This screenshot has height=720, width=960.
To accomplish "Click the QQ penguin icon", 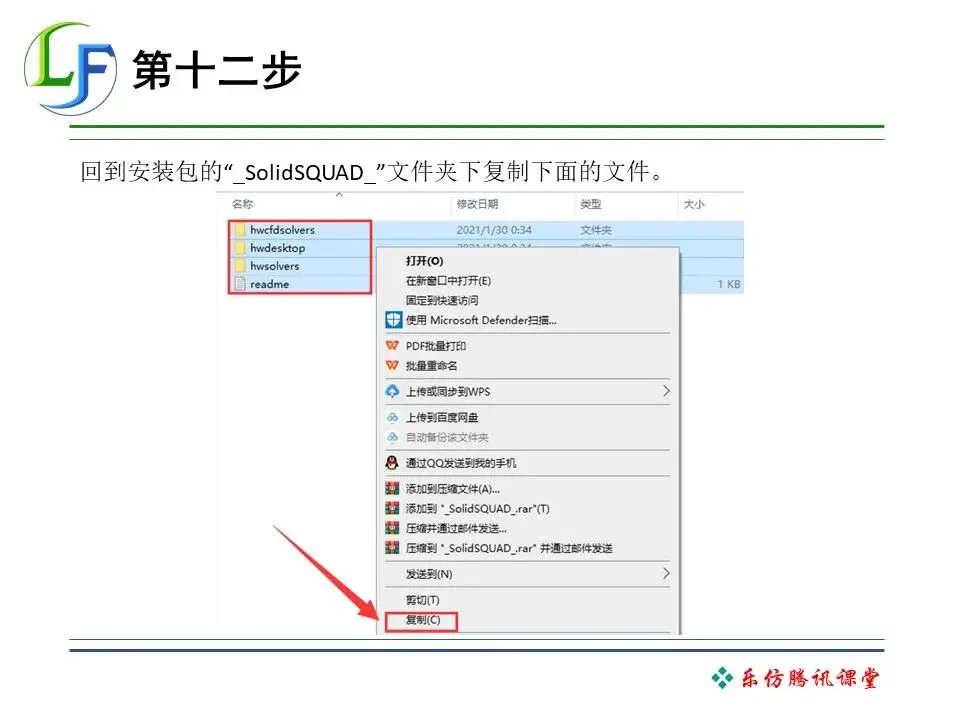I will 392,463.
